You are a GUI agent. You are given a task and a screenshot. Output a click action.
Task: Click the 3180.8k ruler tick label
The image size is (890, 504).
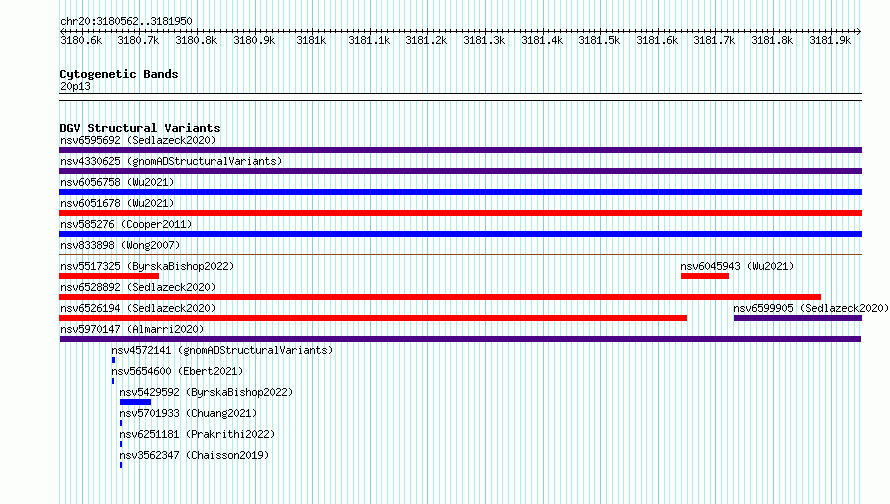196,40
